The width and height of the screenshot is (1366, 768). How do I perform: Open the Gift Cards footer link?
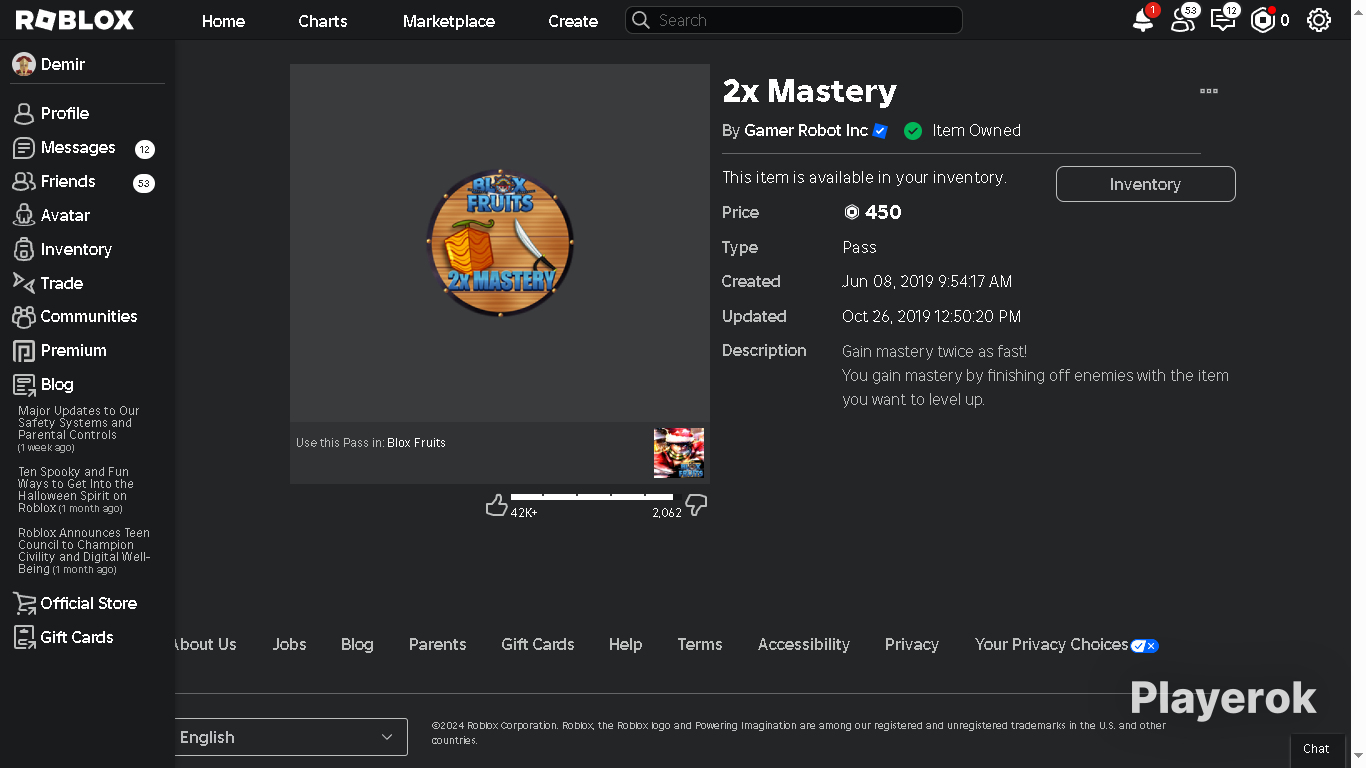pos(538,645)
